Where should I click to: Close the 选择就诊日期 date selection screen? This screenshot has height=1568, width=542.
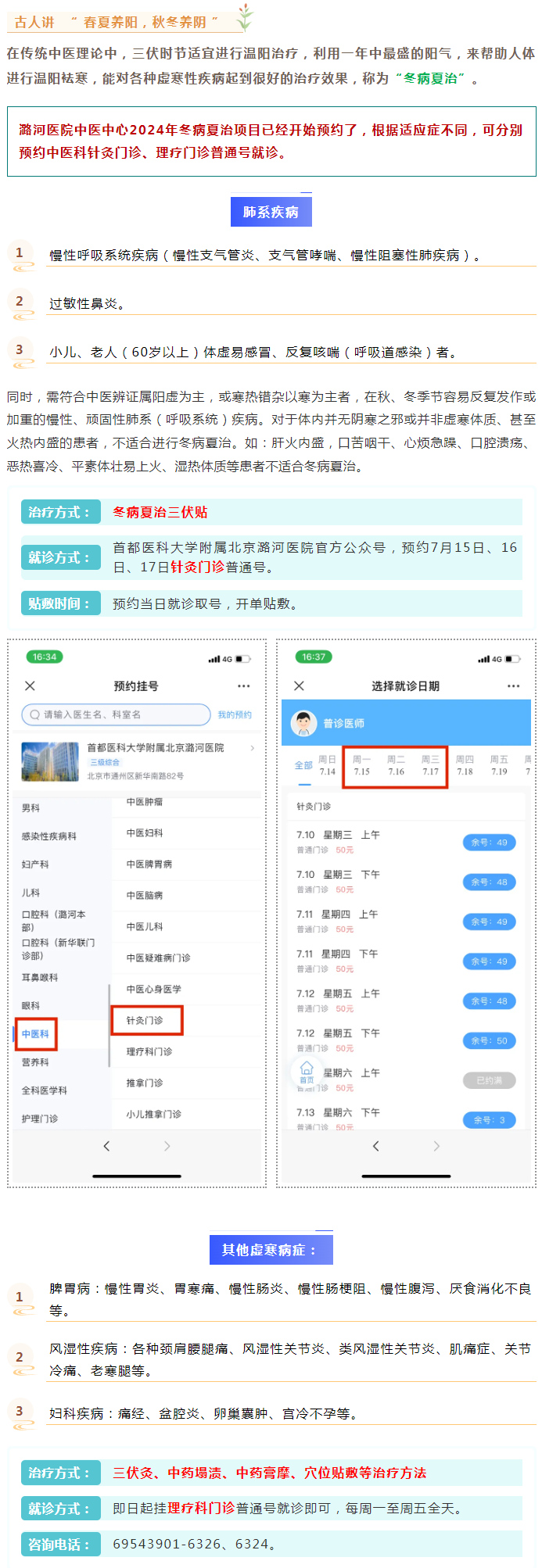click(x=299, y=686)
